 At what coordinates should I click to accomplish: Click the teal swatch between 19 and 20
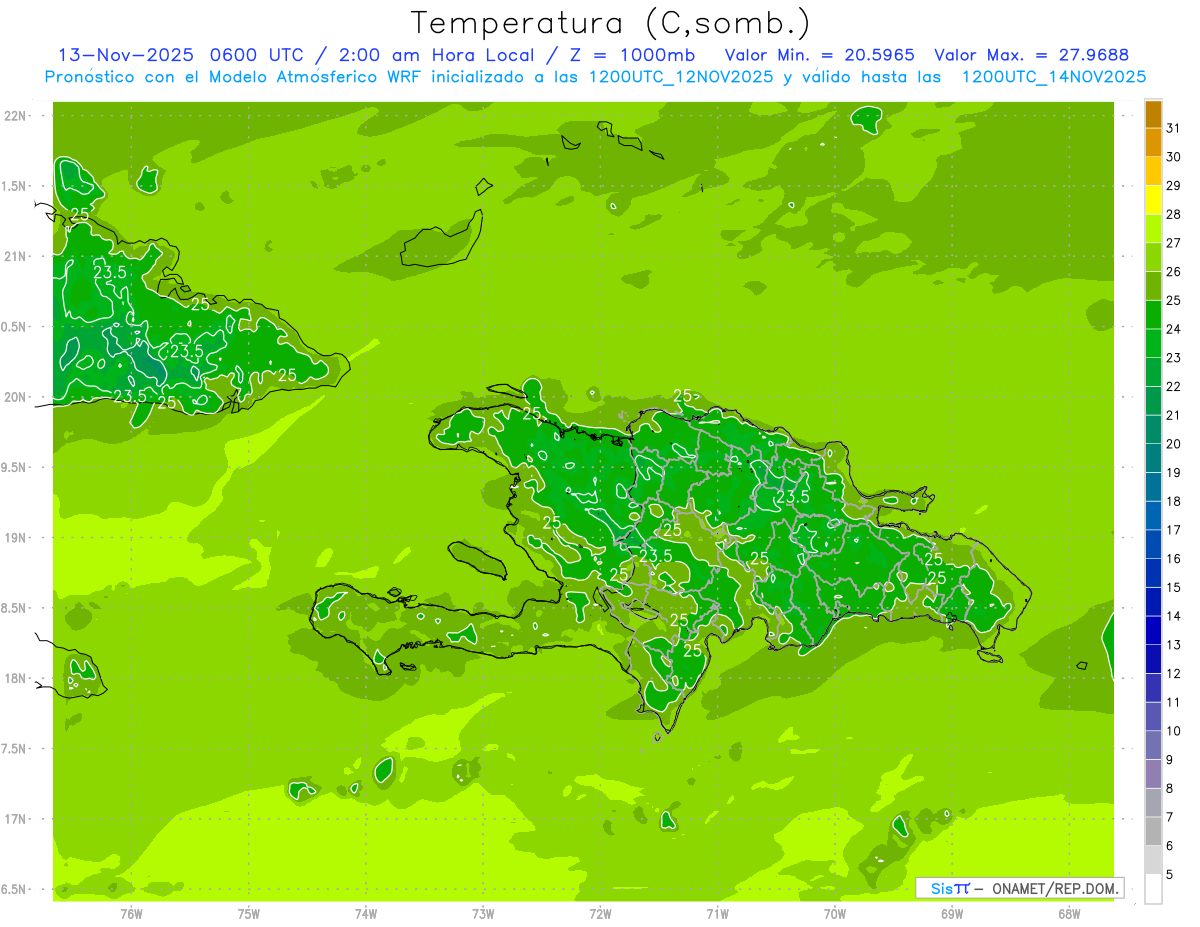[x=1153, y=458]
